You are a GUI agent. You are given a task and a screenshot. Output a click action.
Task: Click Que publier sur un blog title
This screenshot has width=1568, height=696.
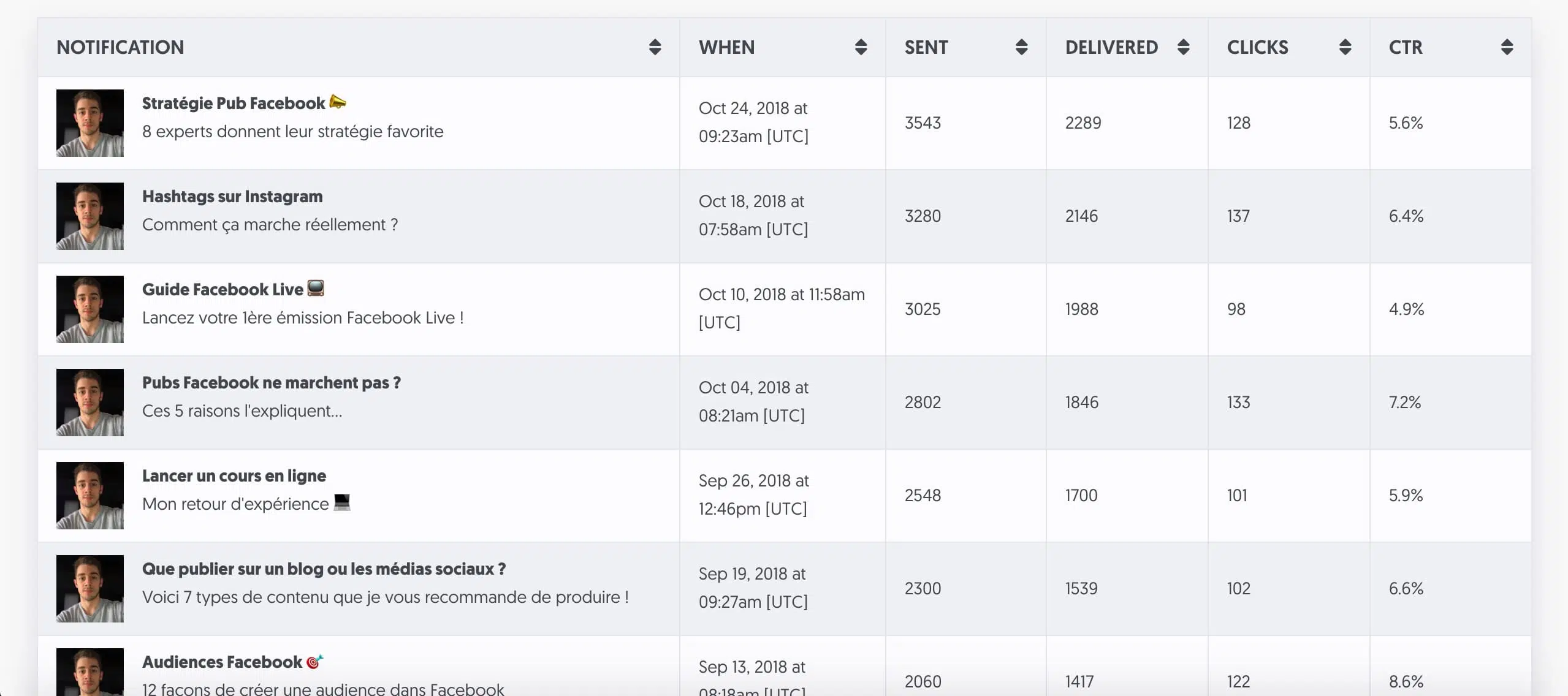324,569
